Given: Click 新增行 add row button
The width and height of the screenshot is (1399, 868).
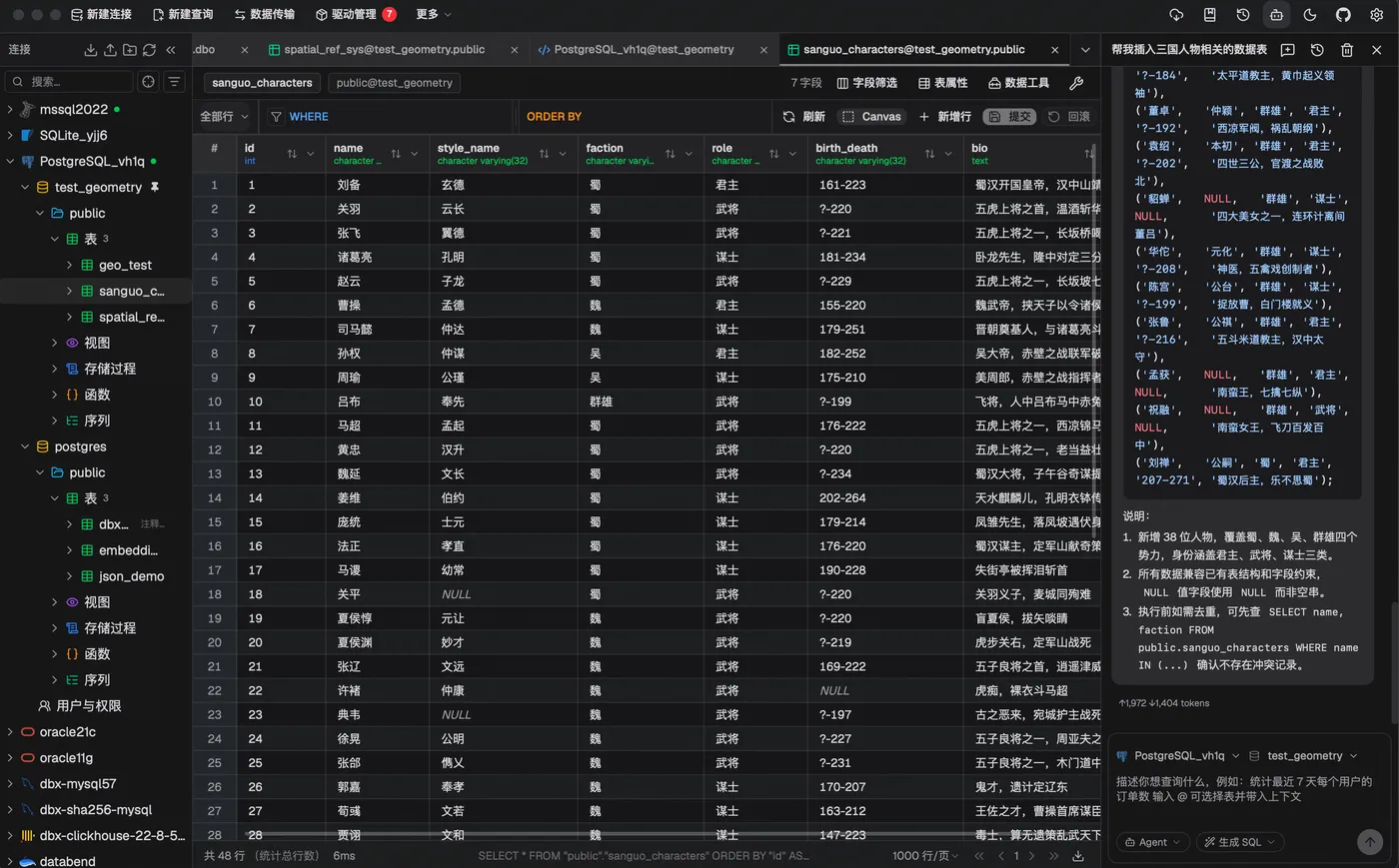Looking at the screenshot, I should coord(944,117).
